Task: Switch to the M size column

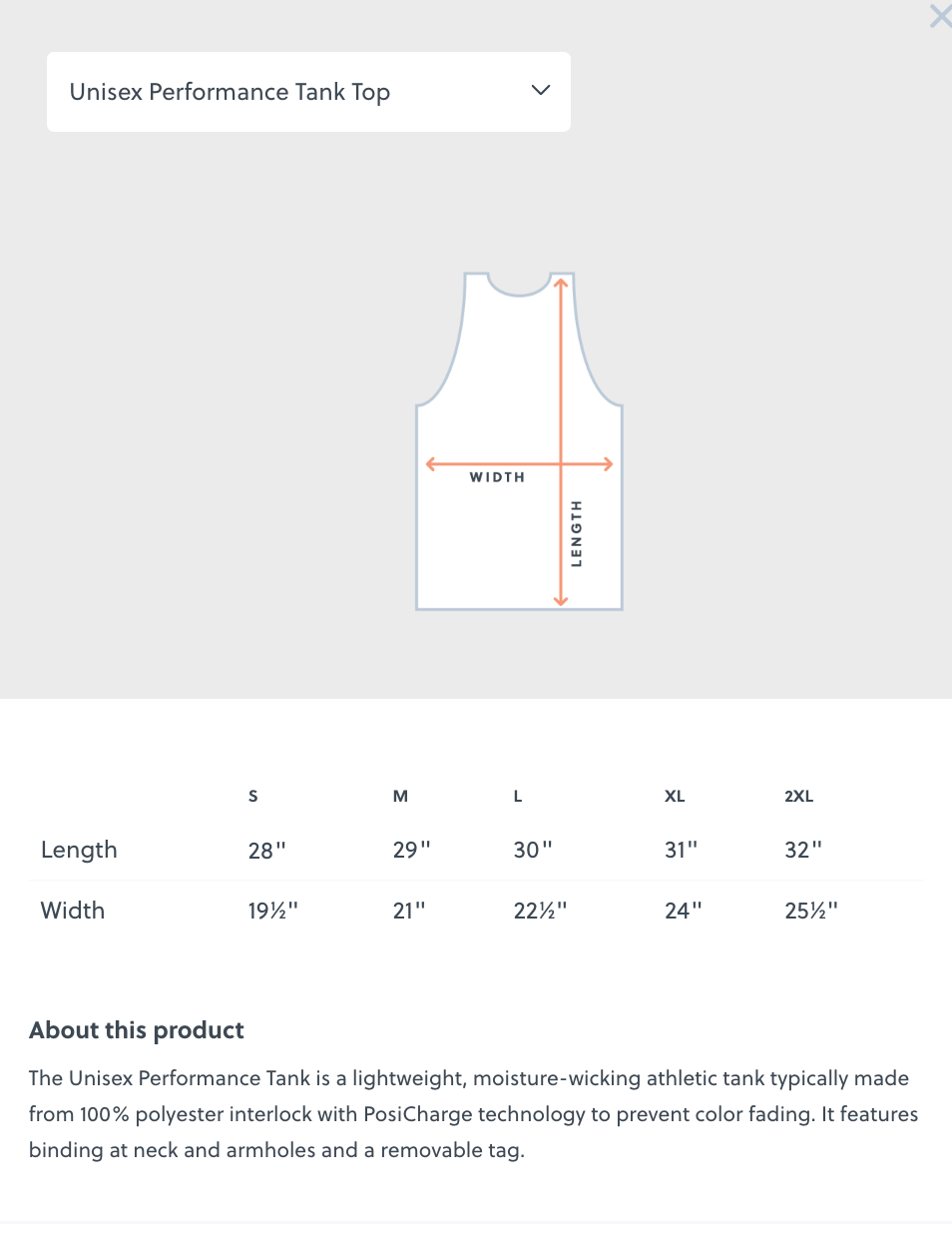Action: pos(400,796)
